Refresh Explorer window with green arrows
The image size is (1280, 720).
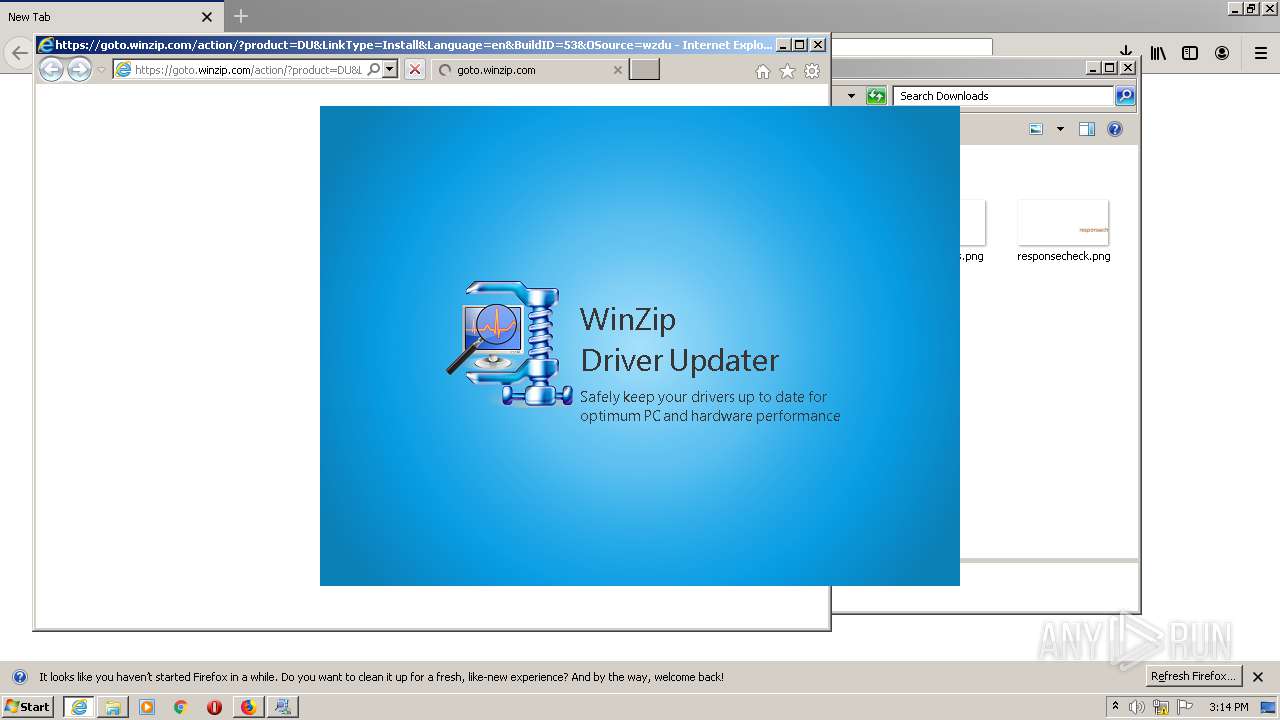(x=876, y=96)
